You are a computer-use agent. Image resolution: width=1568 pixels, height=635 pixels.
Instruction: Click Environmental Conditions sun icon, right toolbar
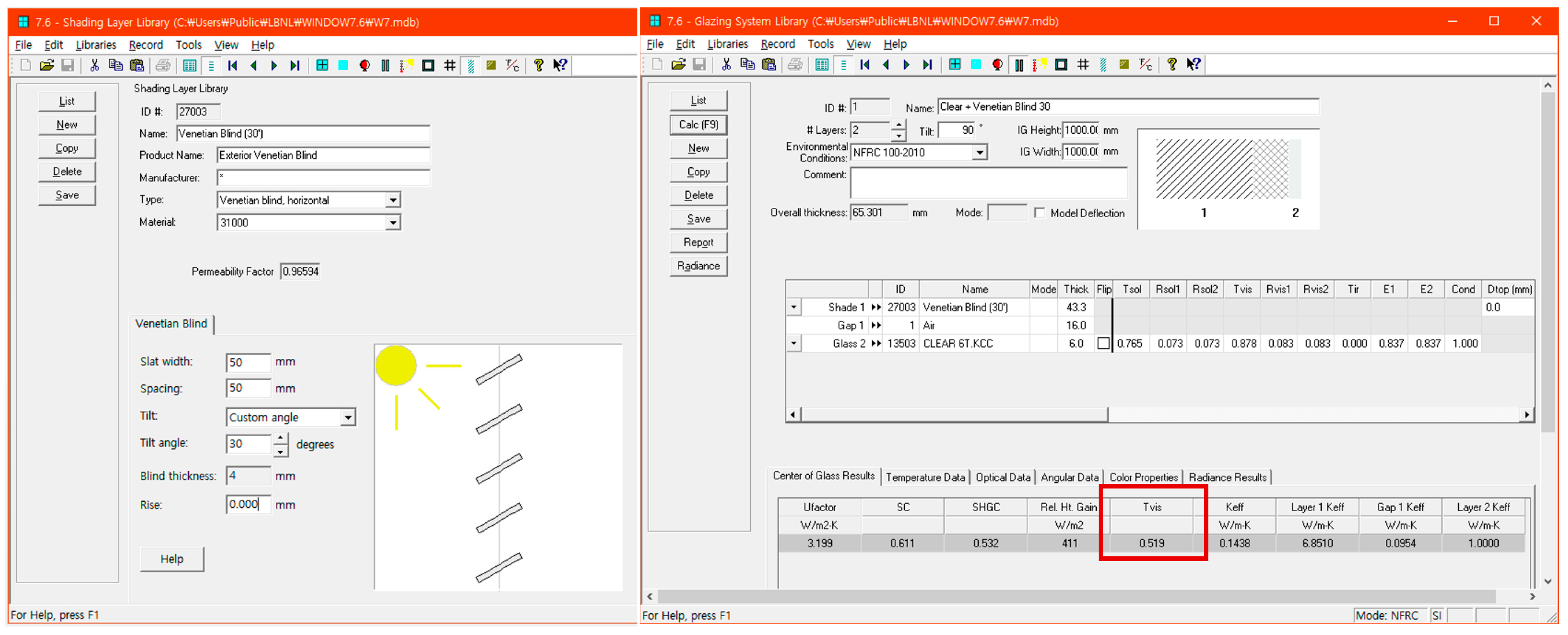click(1040, 65)
